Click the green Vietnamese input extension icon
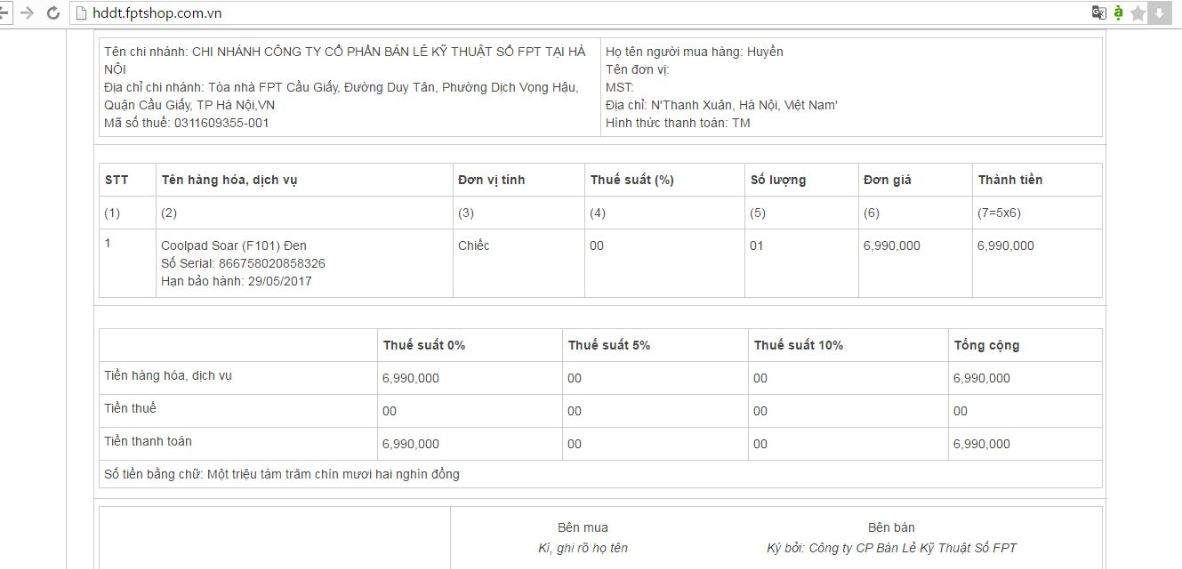 tap(1122, 13)
